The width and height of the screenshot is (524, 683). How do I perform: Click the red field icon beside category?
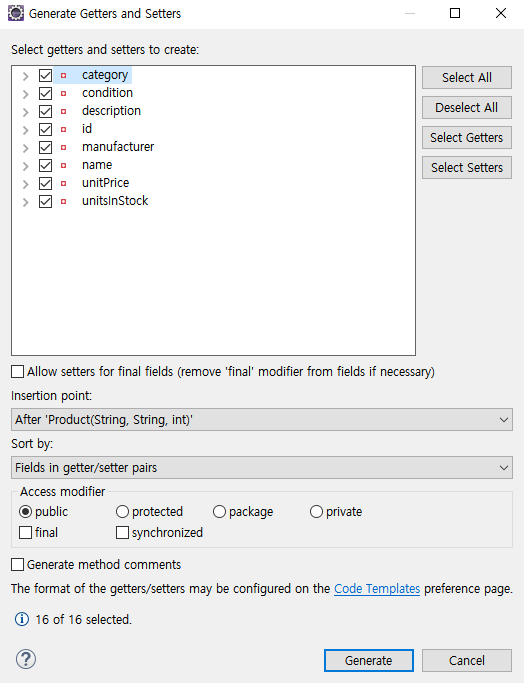click(x=64, y=75)
